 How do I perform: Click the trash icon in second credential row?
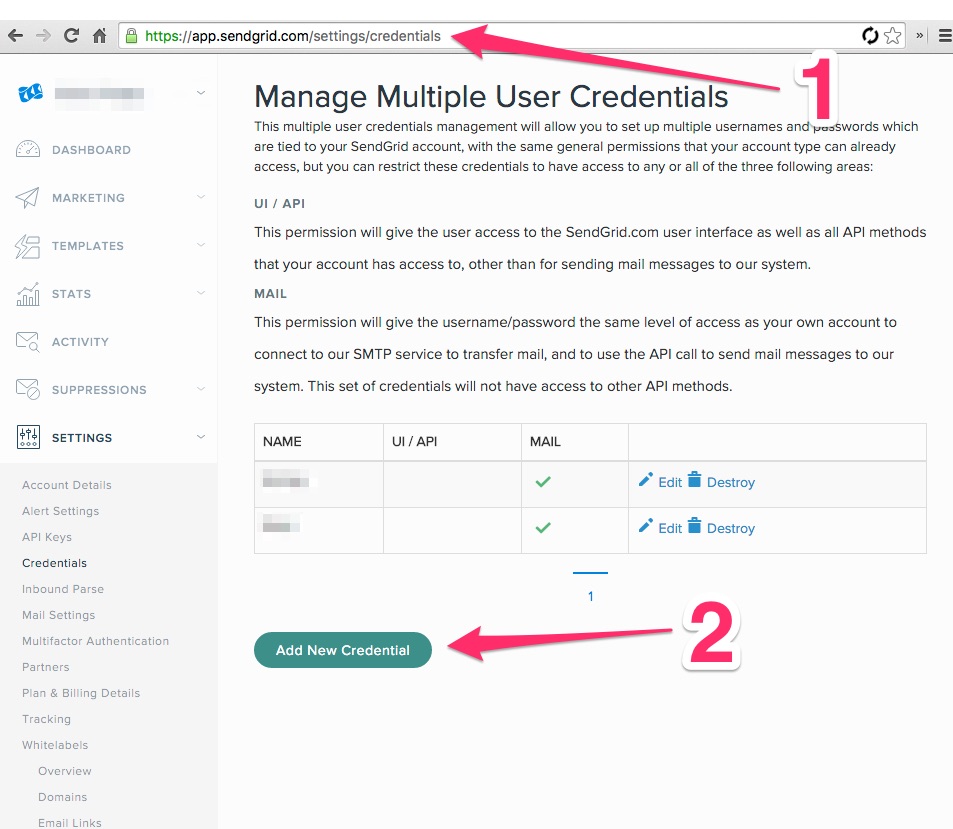point(695,525)
